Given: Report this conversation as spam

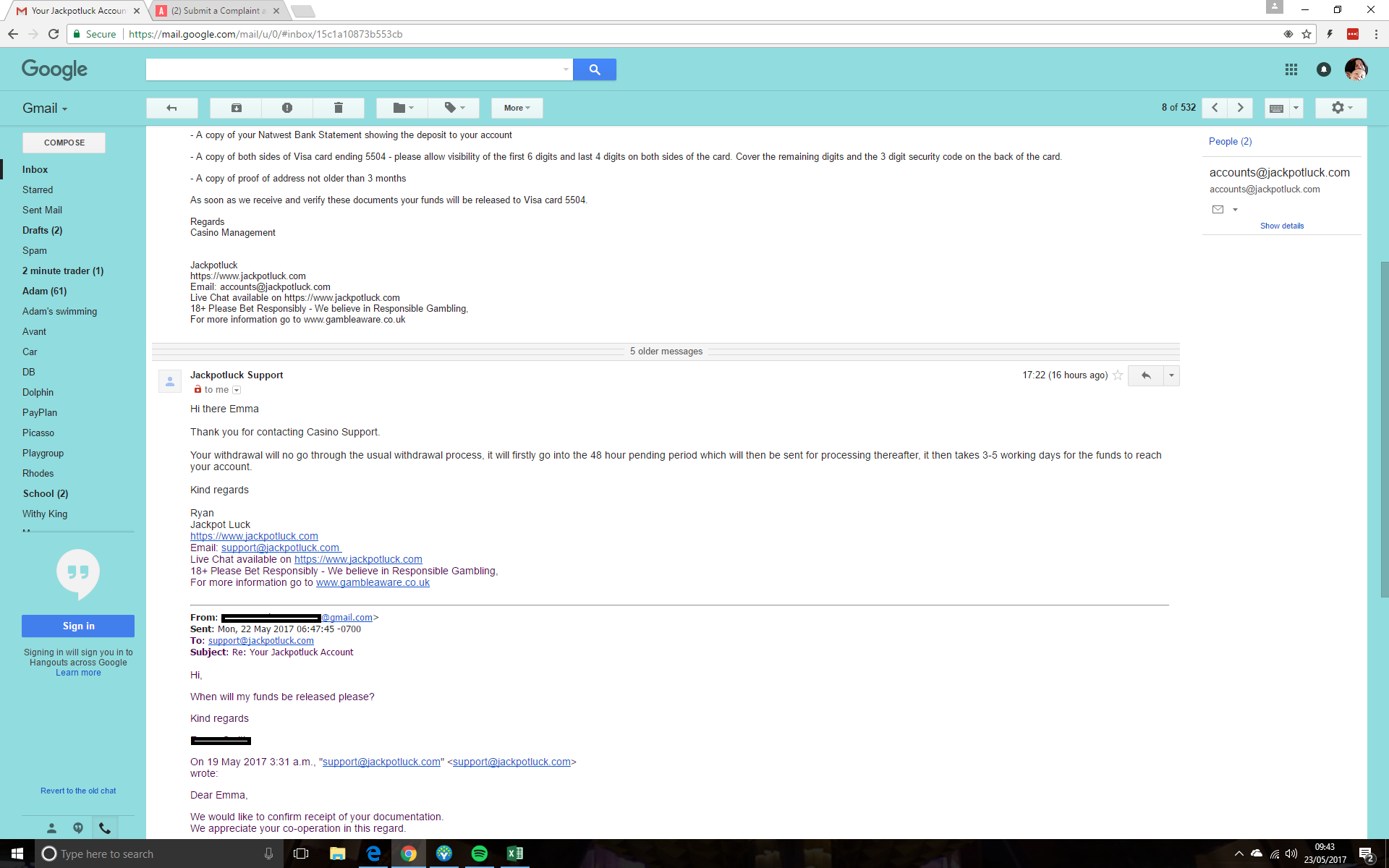Looking at the screenshot, I should (287, 108).
